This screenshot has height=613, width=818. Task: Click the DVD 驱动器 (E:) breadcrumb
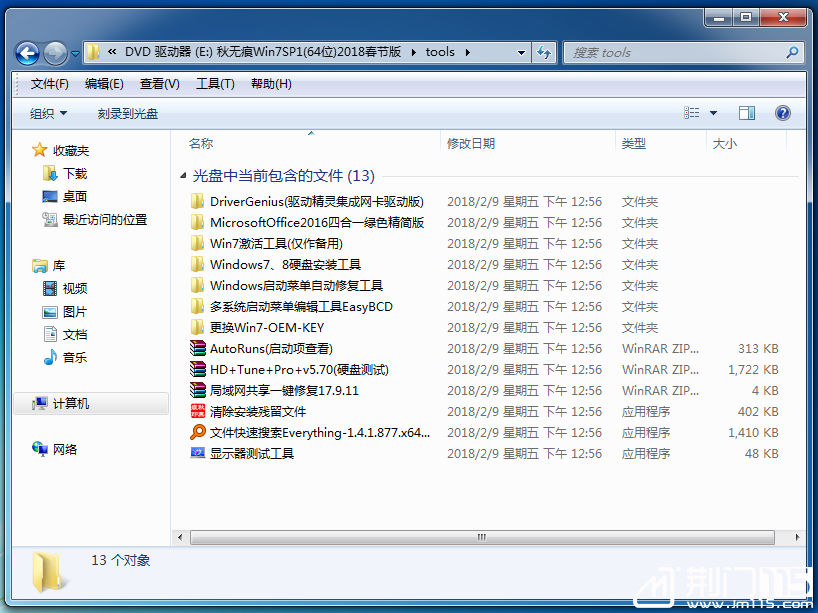[x=262, y=52]
